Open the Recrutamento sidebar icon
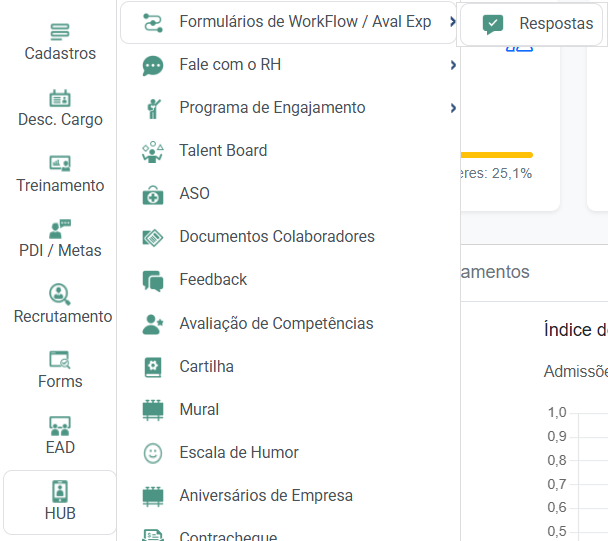Viewport: 608px width, 541px height. (60, 295)
